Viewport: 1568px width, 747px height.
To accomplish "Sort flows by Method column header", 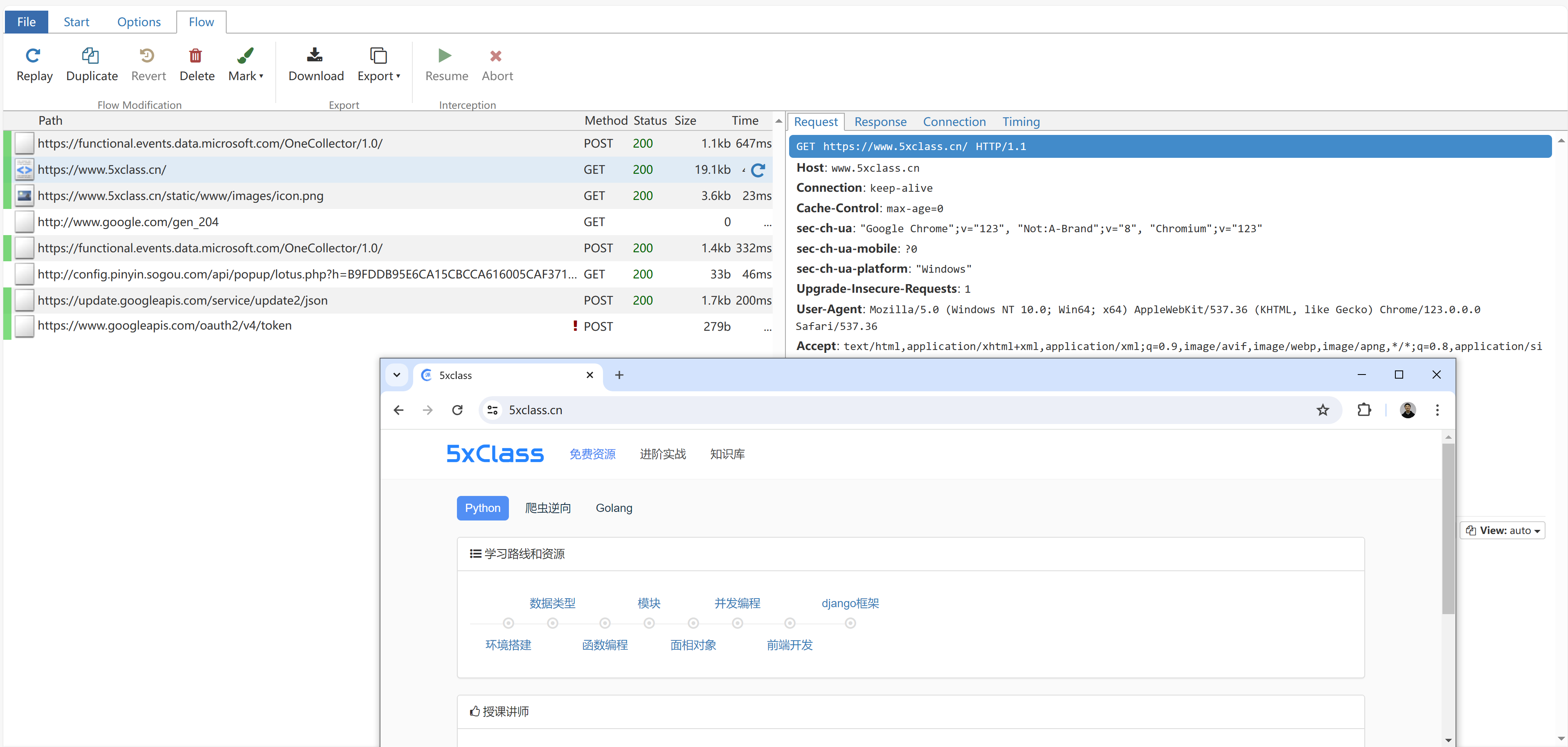I will [606, 121].
